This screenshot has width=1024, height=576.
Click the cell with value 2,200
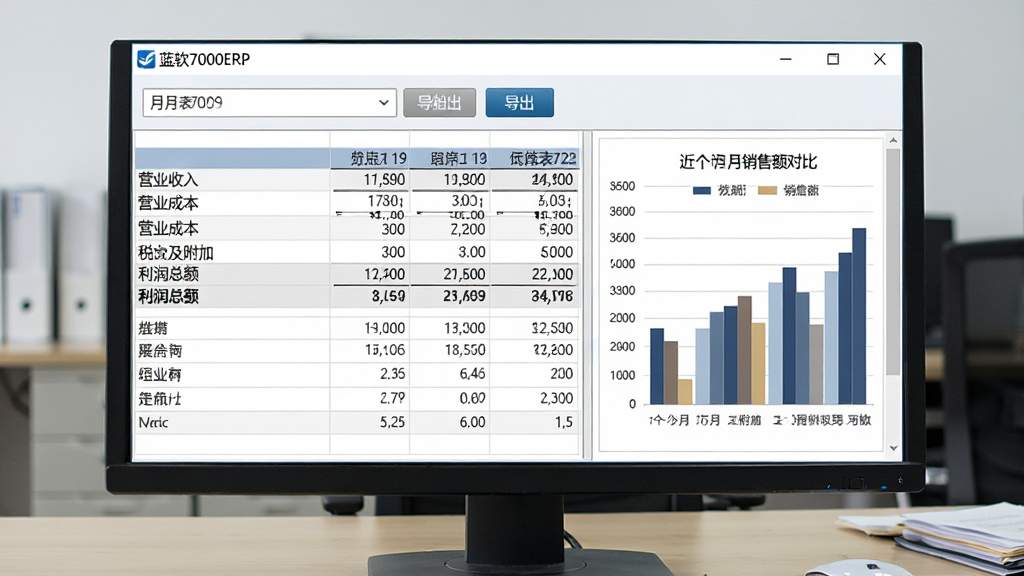click(x=468, y=229)
